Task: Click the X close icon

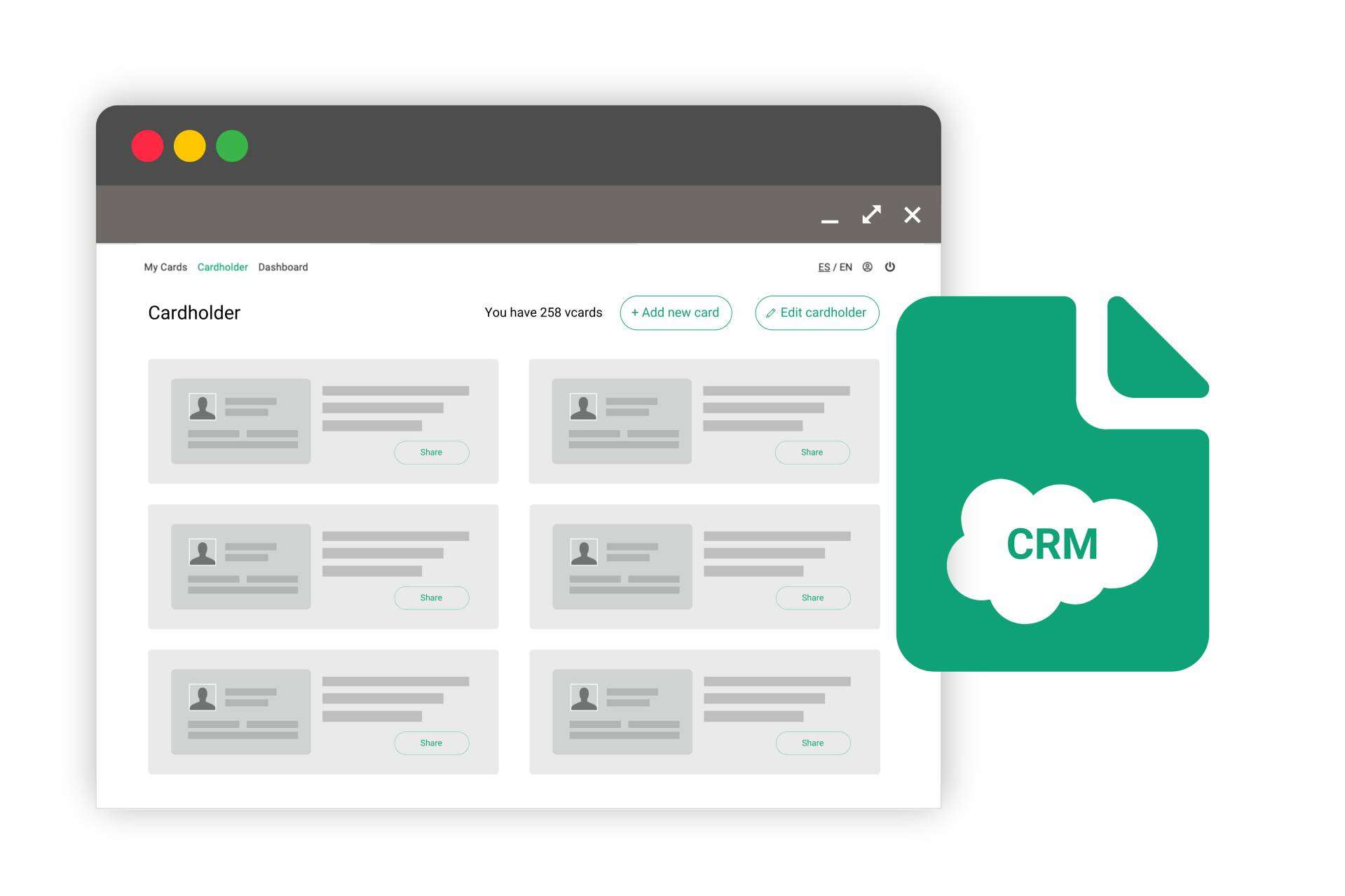Action: (912, 214)
